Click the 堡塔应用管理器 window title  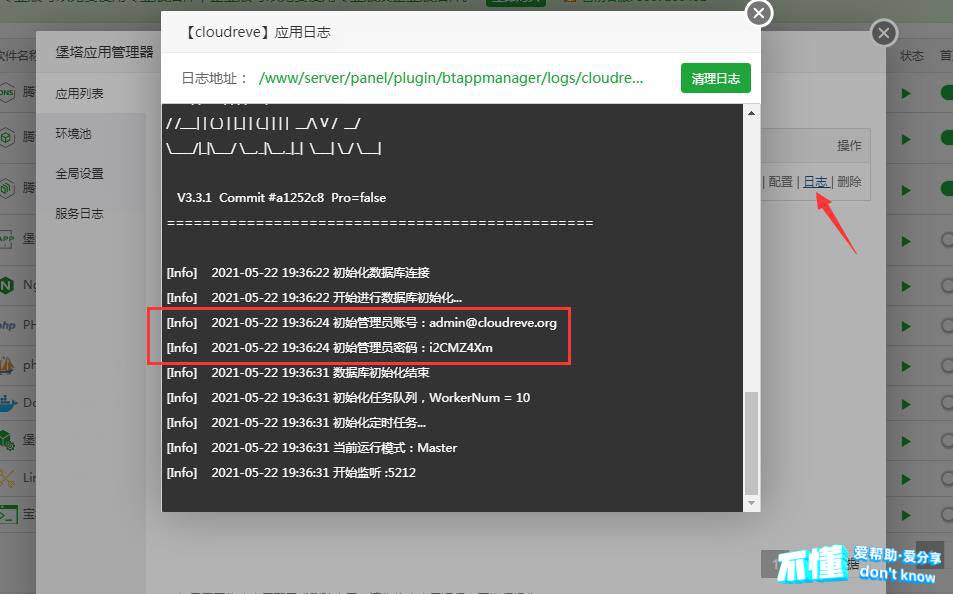(x=105, y=52)
